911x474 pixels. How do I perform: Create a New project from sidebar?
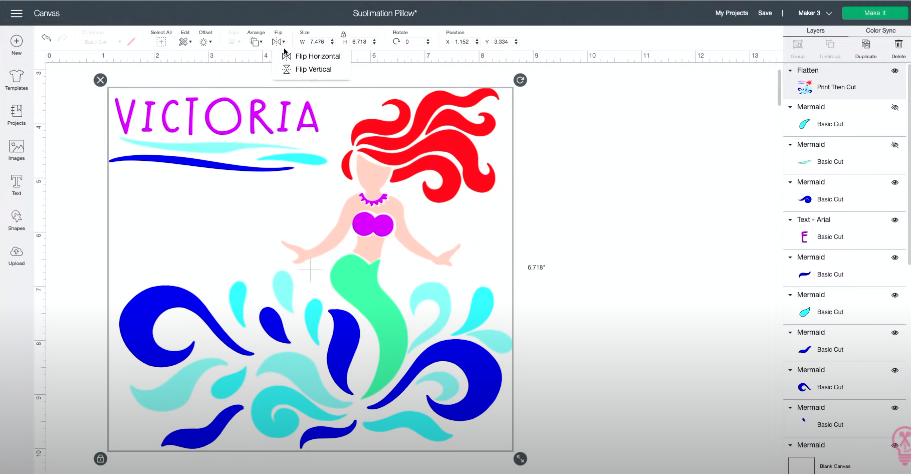point(16,45)
